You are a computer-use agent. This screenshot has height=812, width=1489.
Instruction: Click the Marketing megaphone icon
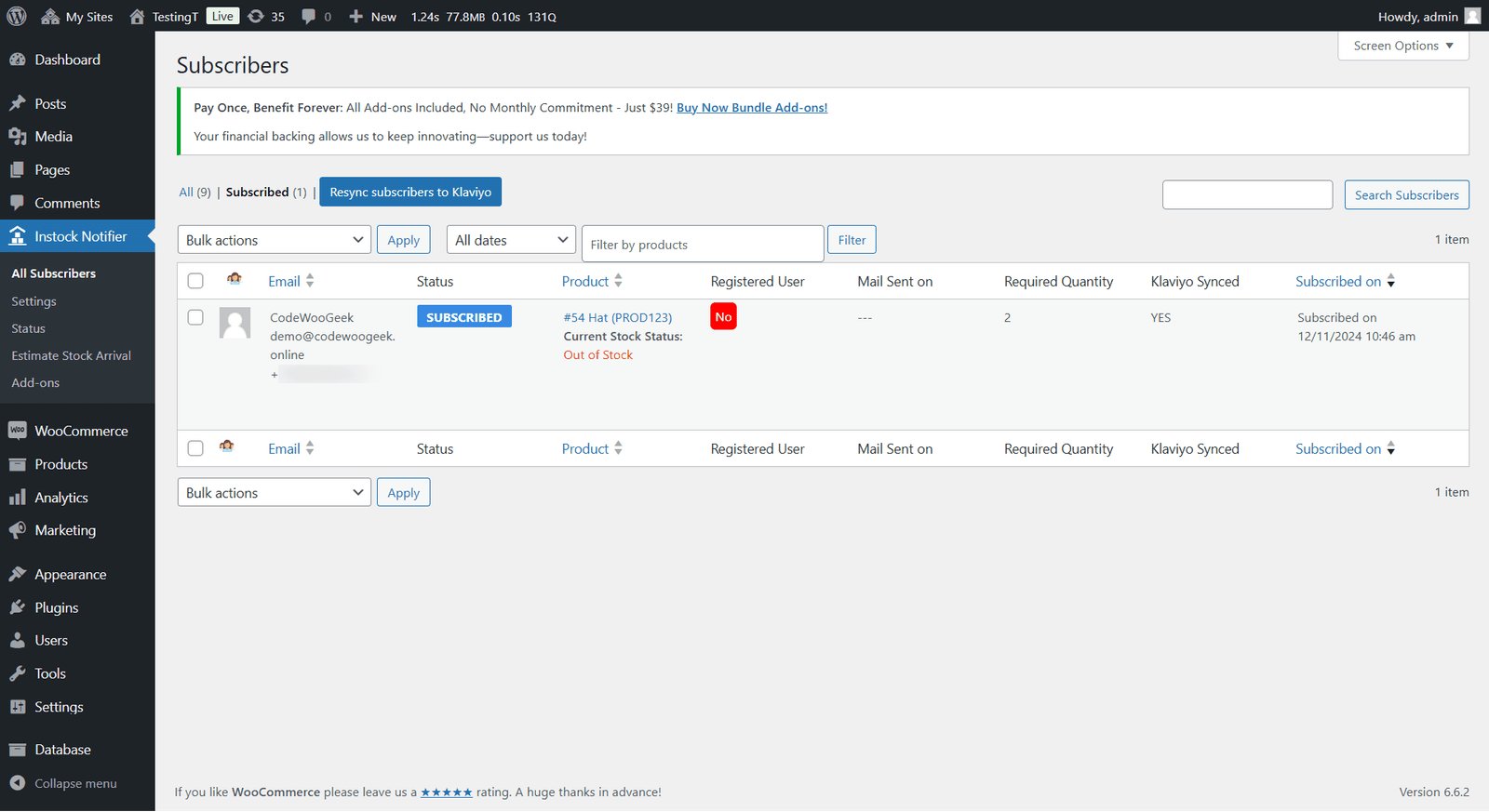[x=18, y=530]
